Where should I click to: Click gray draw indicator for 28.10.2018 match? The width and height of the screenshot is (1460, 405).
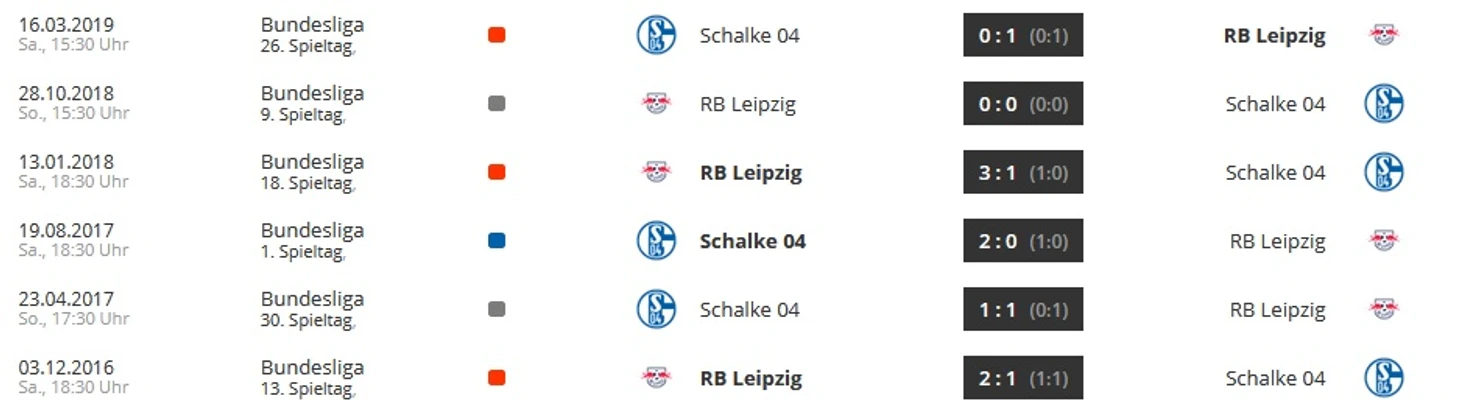pos(497,104)
